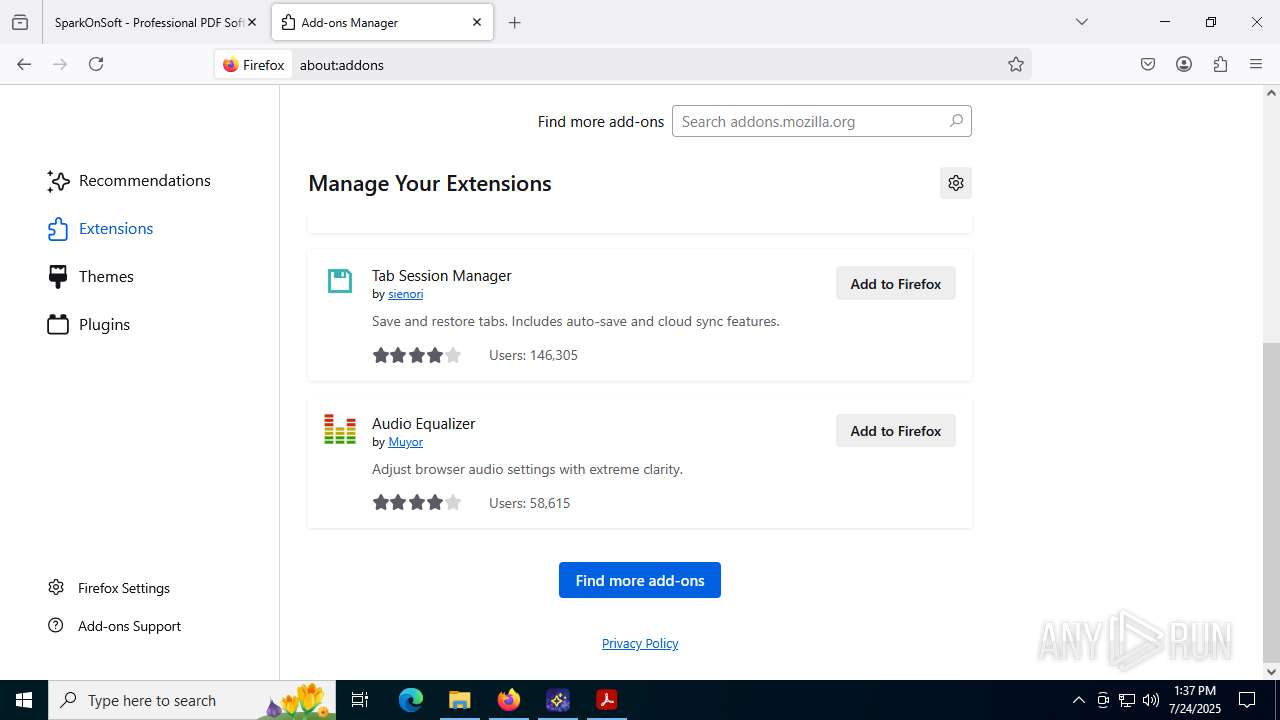1280x720 pixels.
Task: Click the page vertical scrollbar thumb
Action: [1271, 503]
